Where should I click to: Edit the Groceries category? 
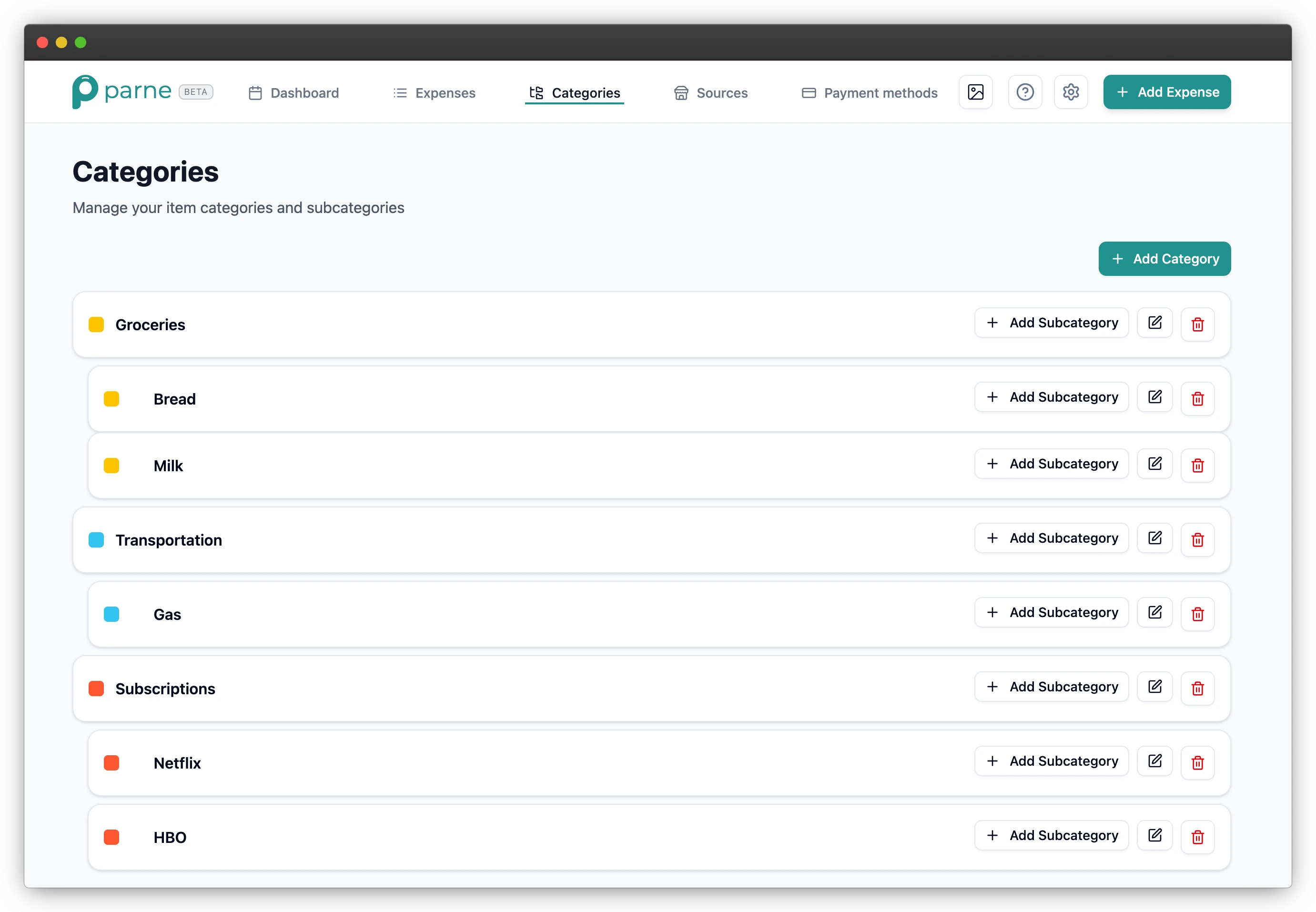tap(1154, 323)
